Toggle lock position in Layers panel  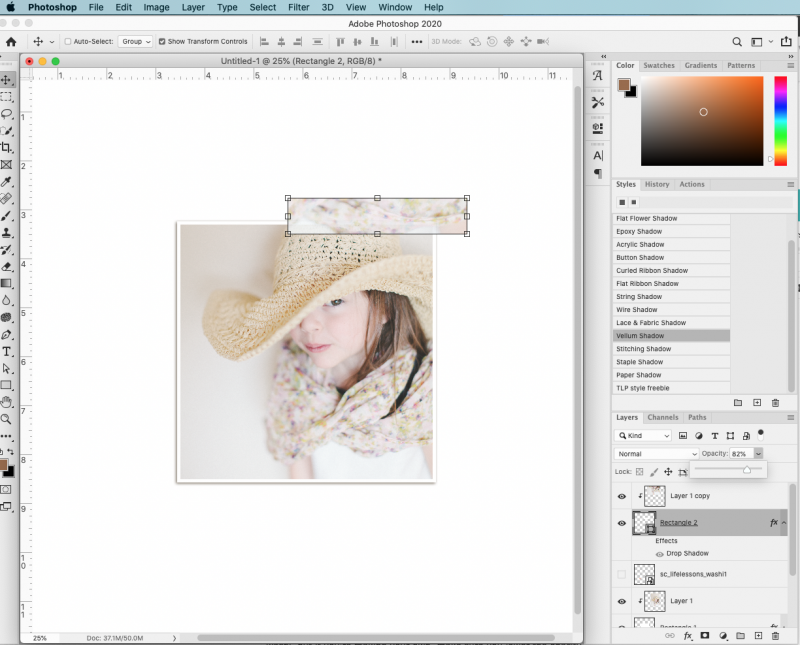pyautogui.click(x=668, y=472)
